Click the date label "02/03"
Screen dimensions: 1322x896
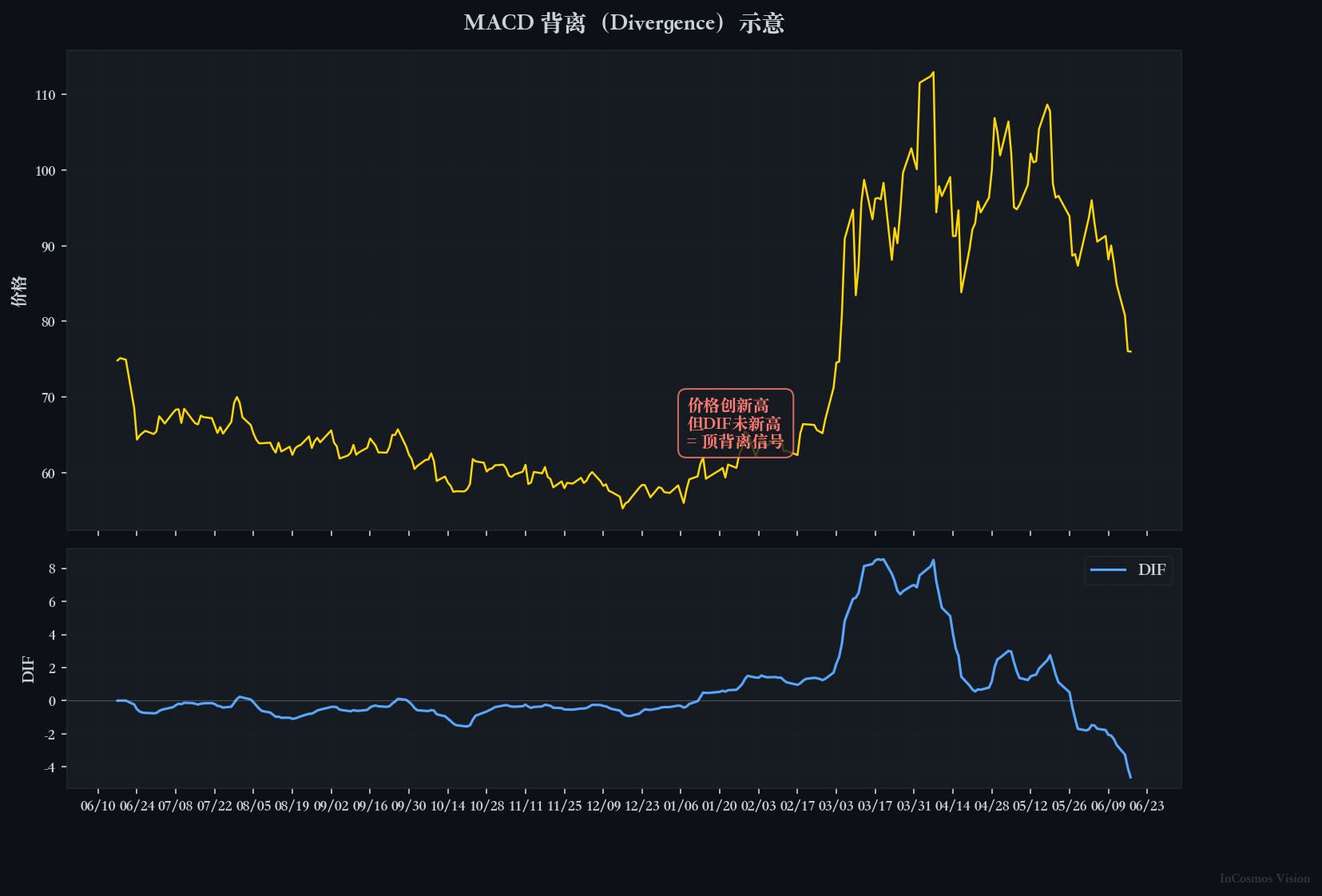click(759, 806)
